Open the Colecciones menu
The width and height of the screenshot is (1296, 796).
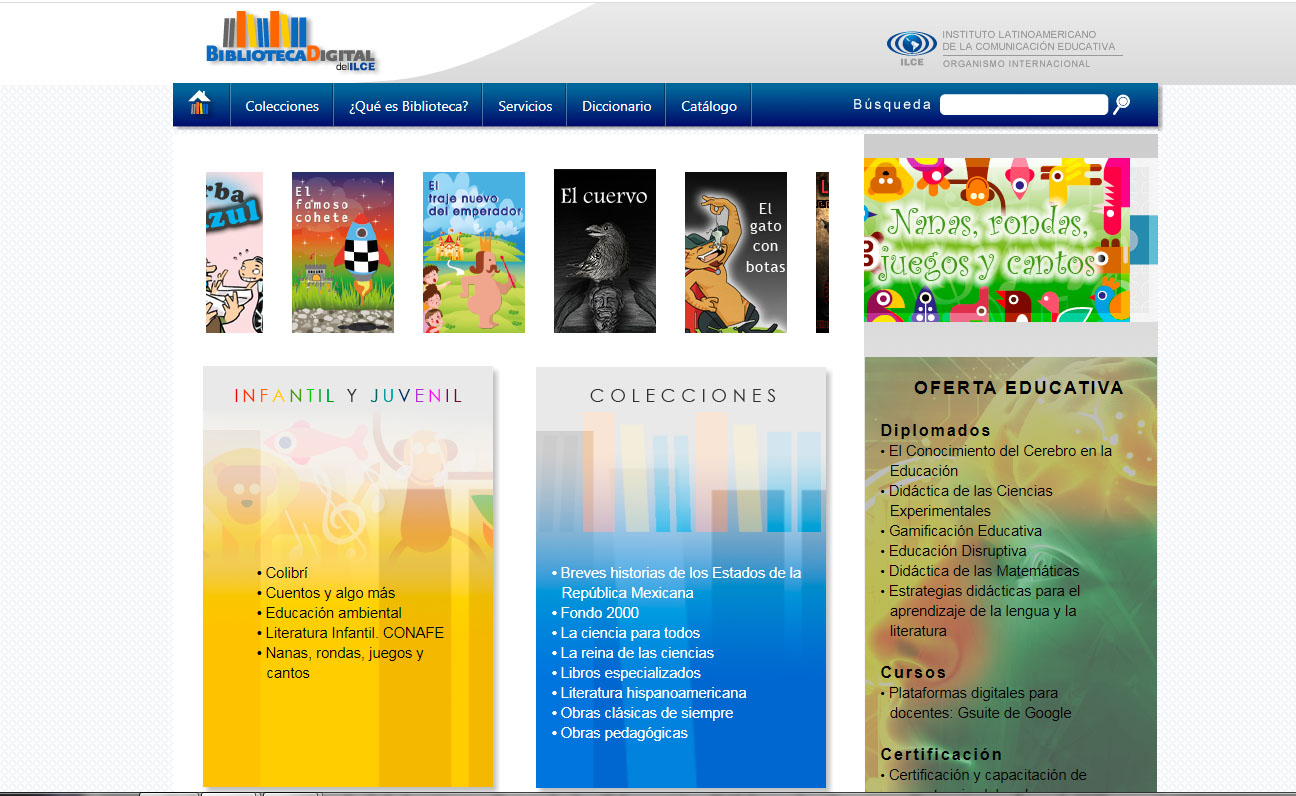pos(282,106)
